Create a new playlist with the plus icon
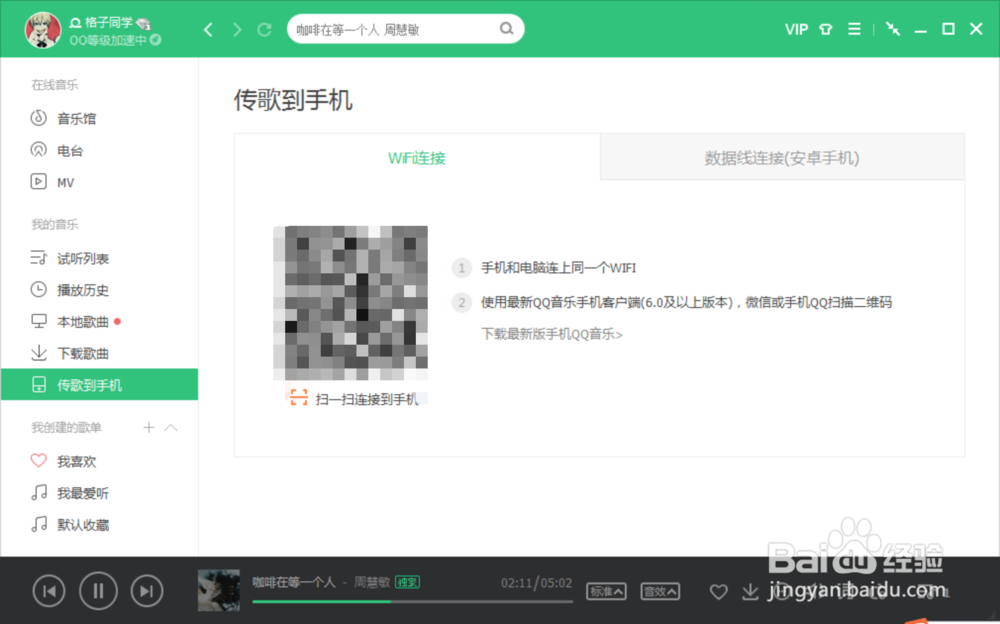 [147, 427]
